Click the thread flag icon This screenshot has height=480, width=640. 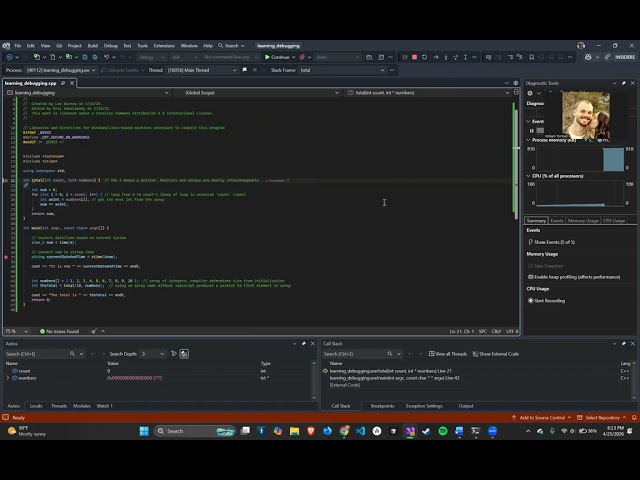[x=244, y=70]
